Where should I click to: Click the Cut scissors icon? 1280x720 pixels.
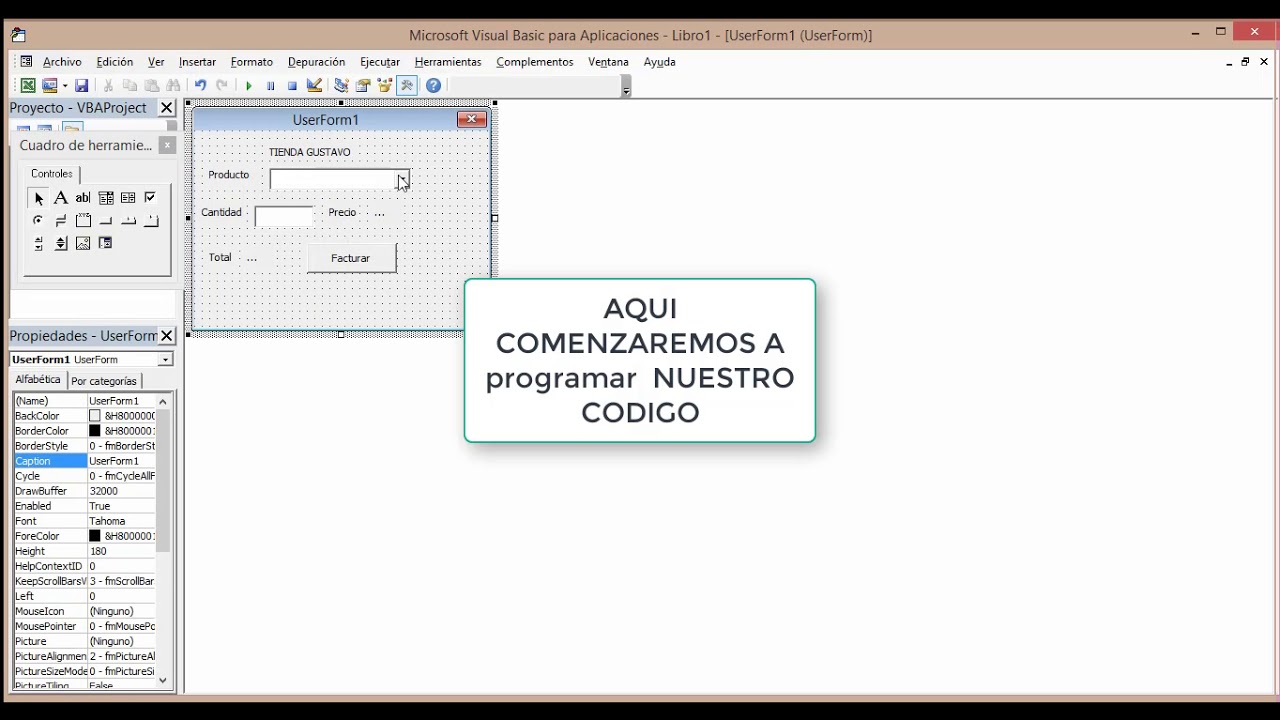click(x=108, y=86)
